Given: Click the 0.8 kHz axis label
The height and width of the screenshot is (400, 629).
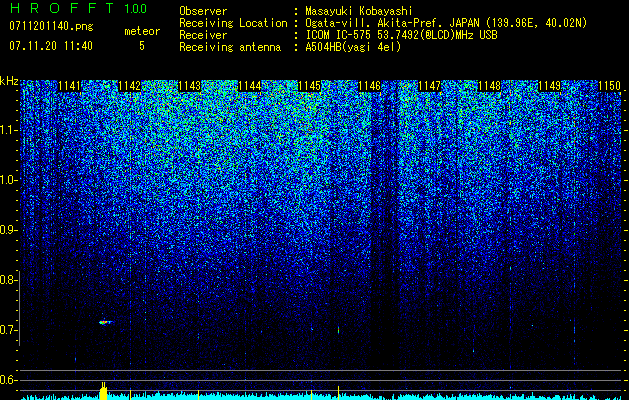Looking at the screenshot, I should point(8,280).
